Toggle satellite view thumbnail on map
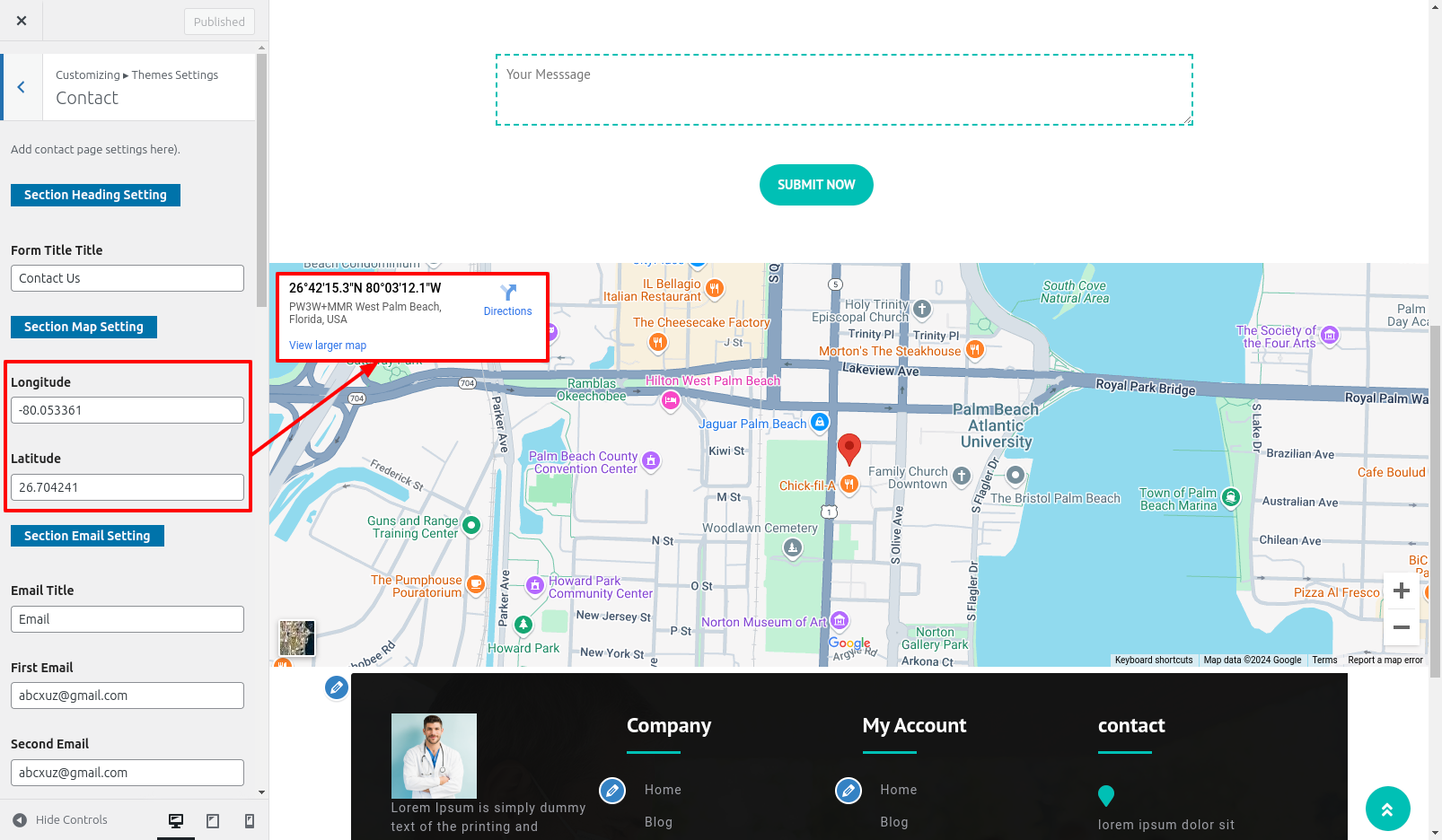Screen dimensions: 1442x840 pos(297,638)
